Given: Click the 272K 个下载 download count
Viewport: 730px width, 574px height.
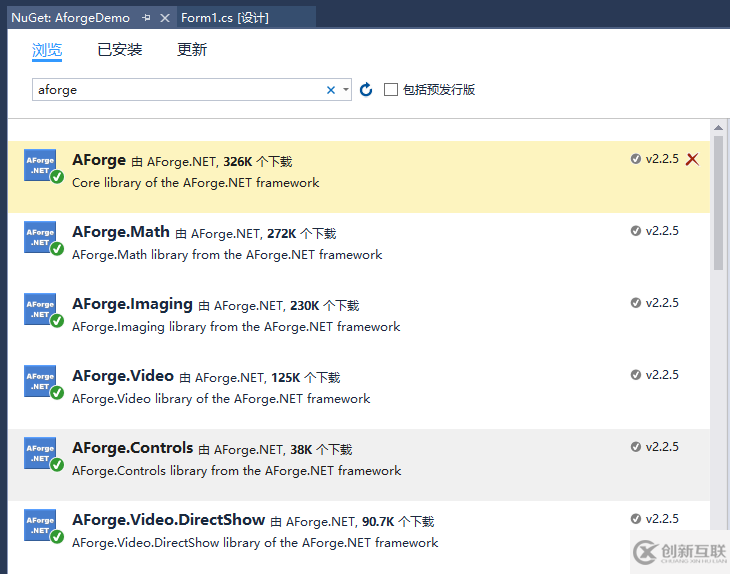Looking at the screenshot, I should coord(302,234).
